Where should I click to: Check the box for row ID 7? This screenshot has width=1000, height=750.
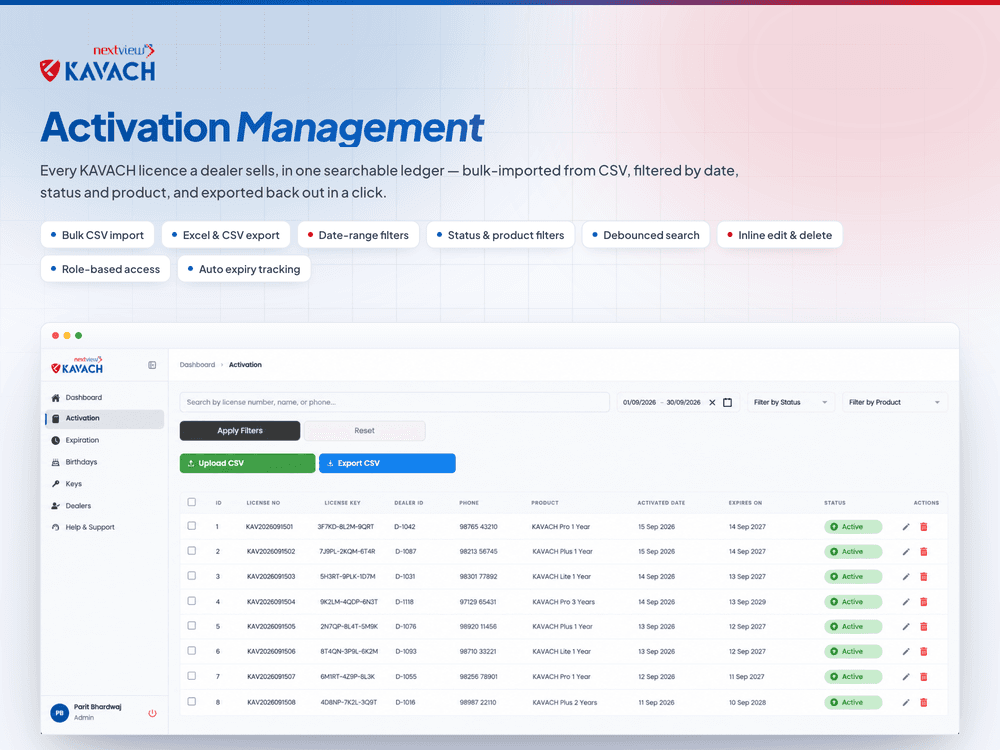click(x=191, y=675)
